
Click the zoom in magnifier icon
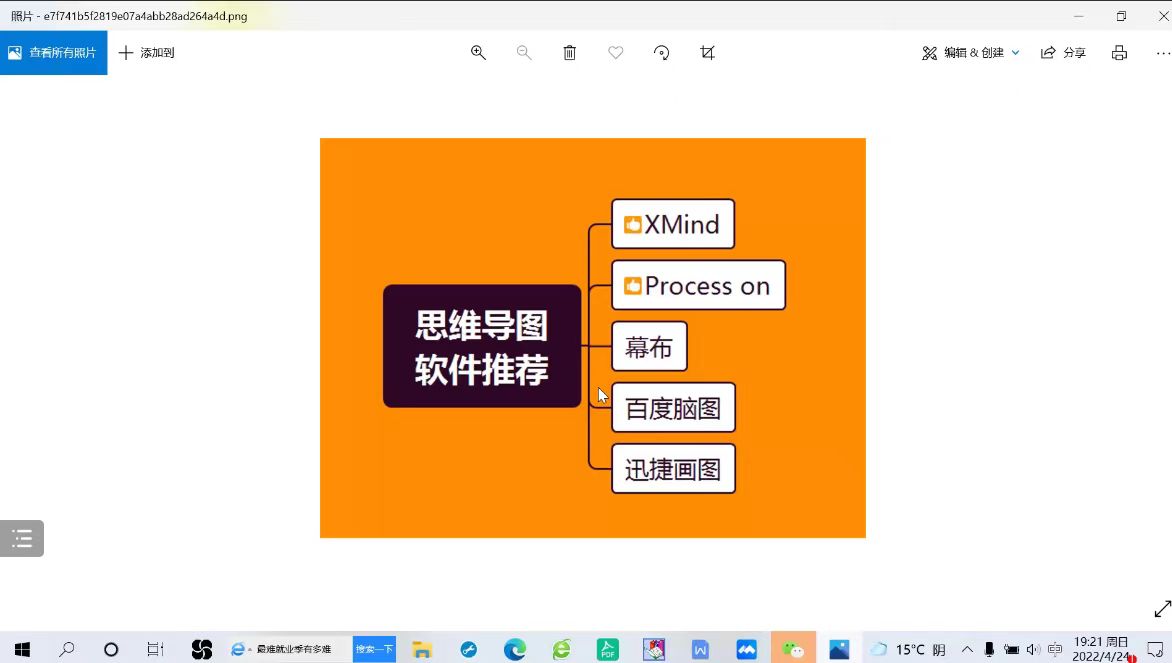point(478,52)
